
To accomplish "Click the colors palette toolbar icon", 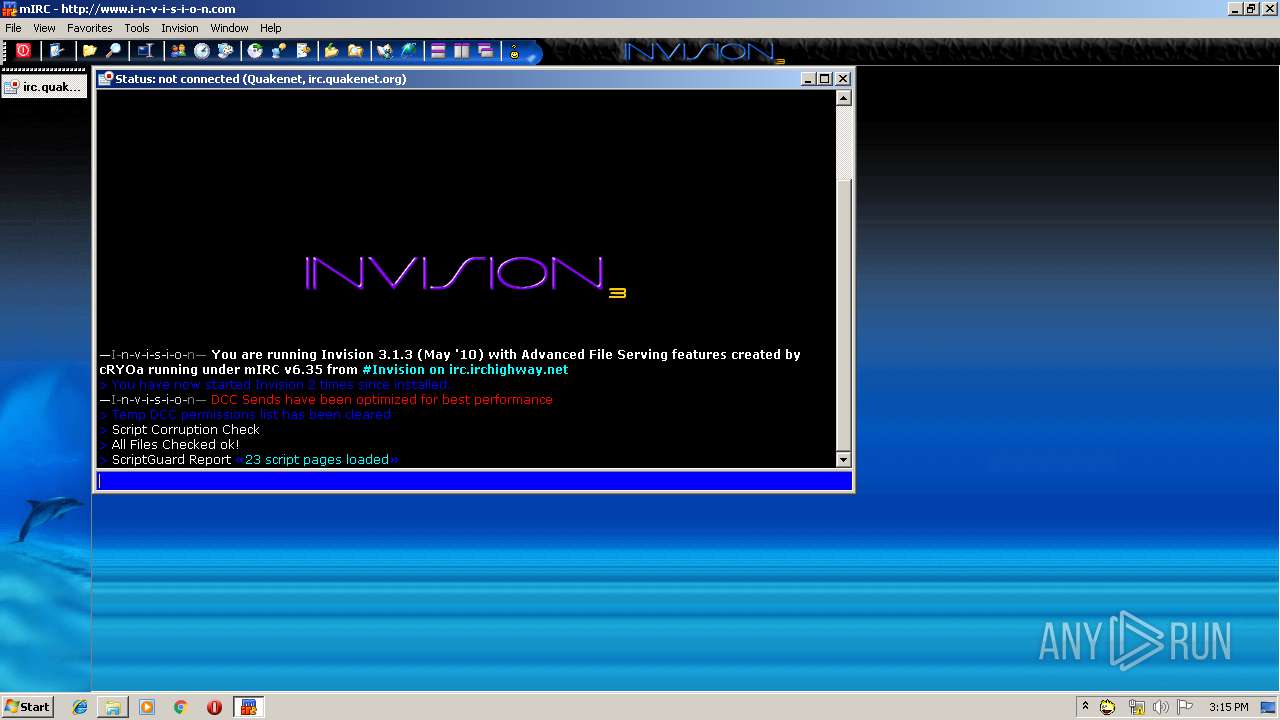I will pos(225,51).
